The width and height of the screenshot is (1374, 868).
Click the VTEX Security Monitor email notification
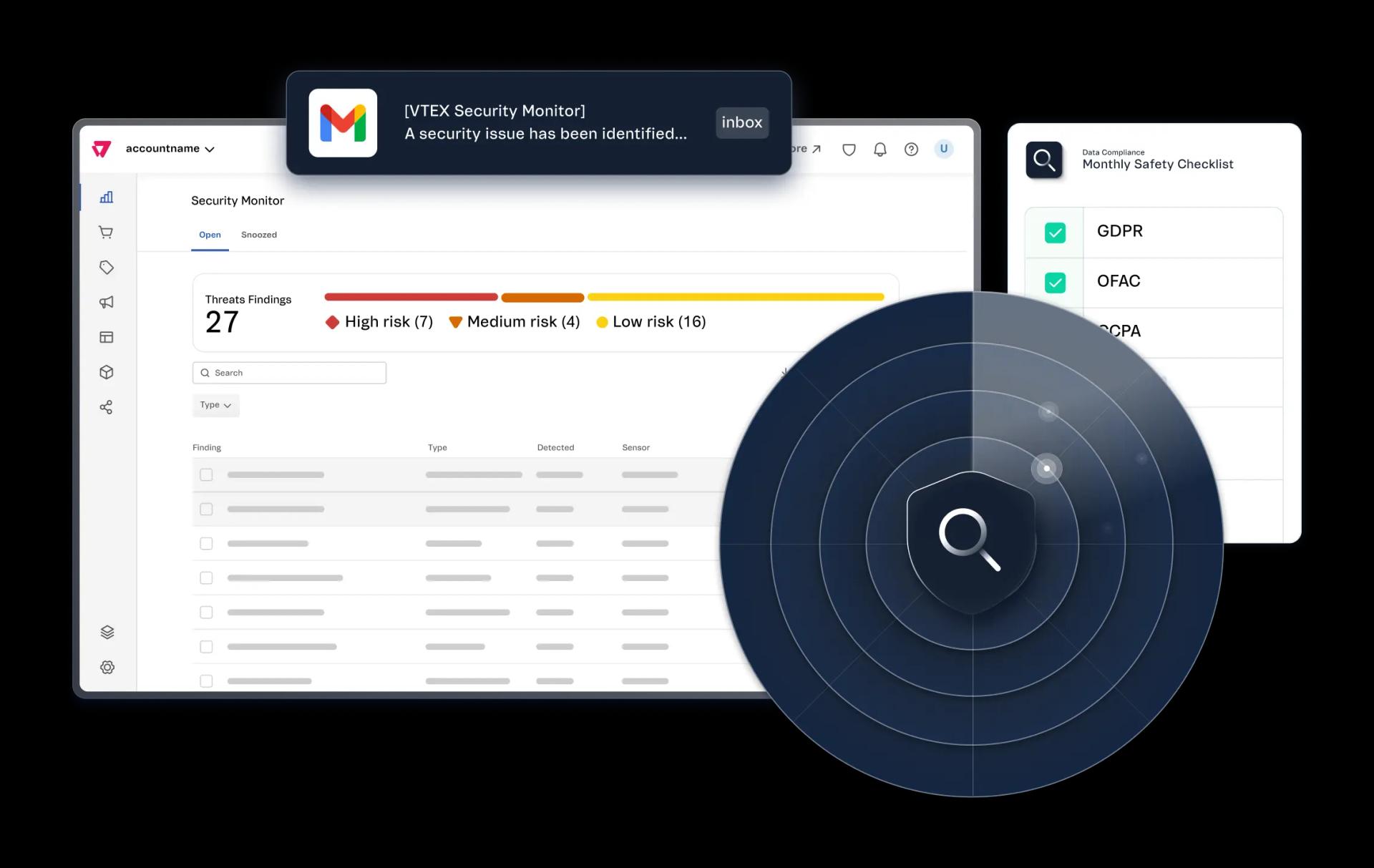[541, 122]
